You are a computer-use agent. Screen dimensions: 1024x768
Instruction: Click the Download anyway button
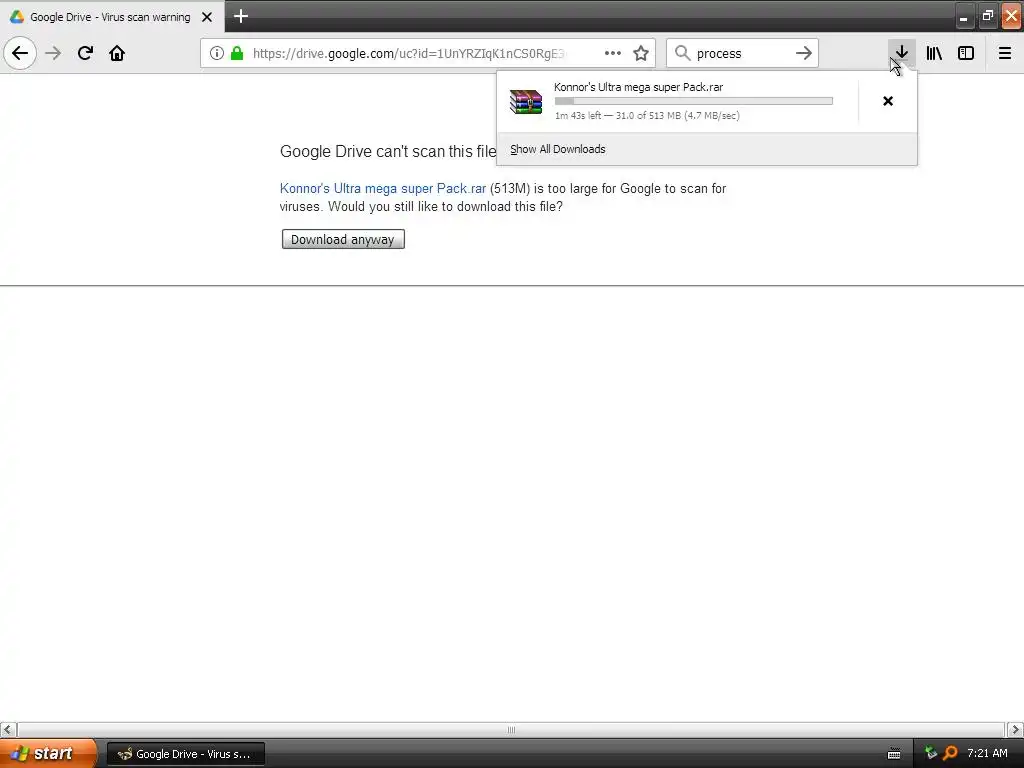click(343, 239)
